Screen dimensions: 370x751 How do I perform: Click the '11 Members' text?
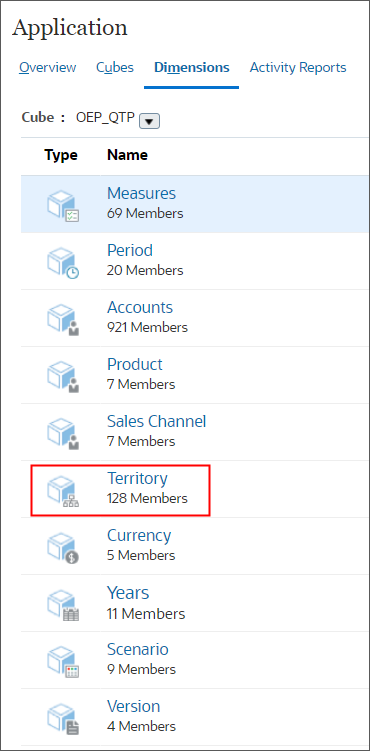point(146,613)
